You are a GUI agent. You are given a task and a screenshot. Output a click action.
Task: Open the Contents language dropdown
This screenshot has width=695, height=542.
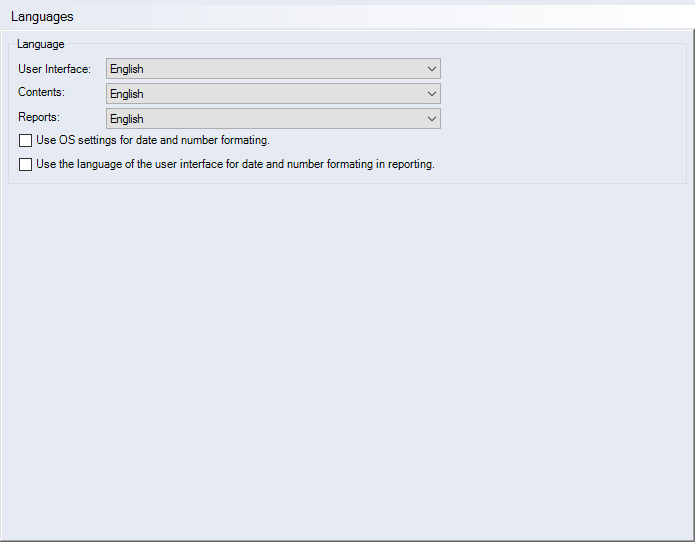[272, 94]
